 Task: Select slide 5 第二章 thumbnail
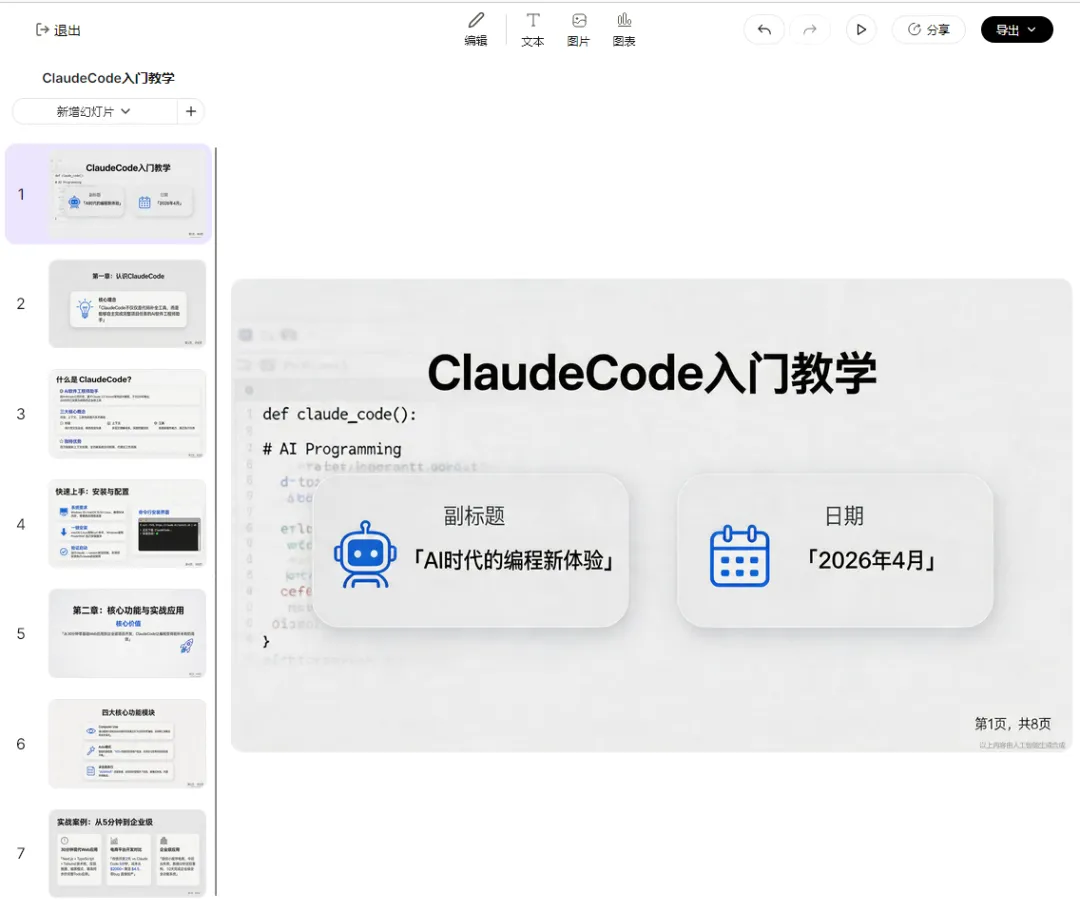[127, 634]
